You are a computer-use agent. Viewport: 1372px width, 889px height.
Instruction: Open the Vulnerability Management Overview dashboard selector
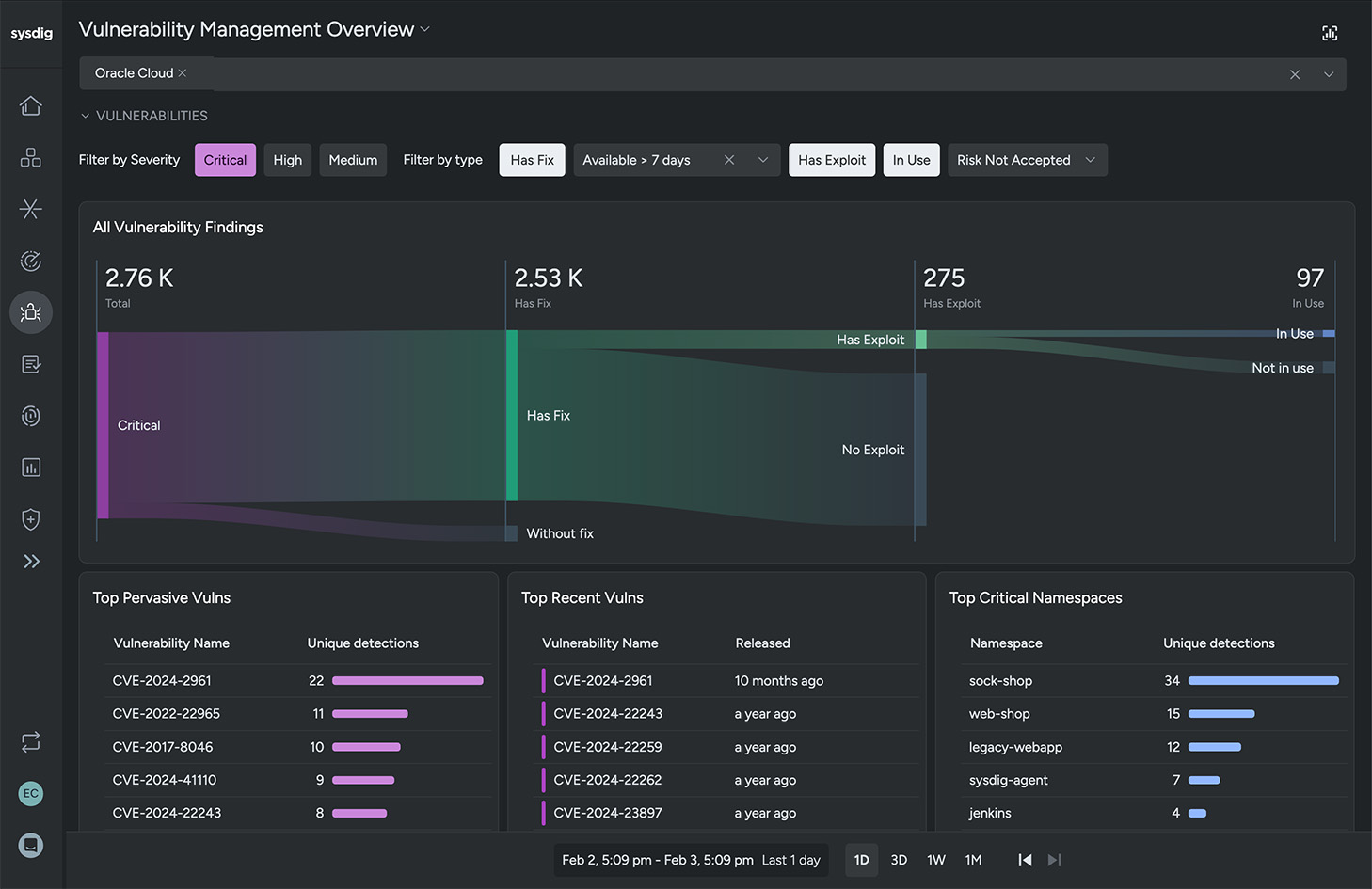(425, 29)
